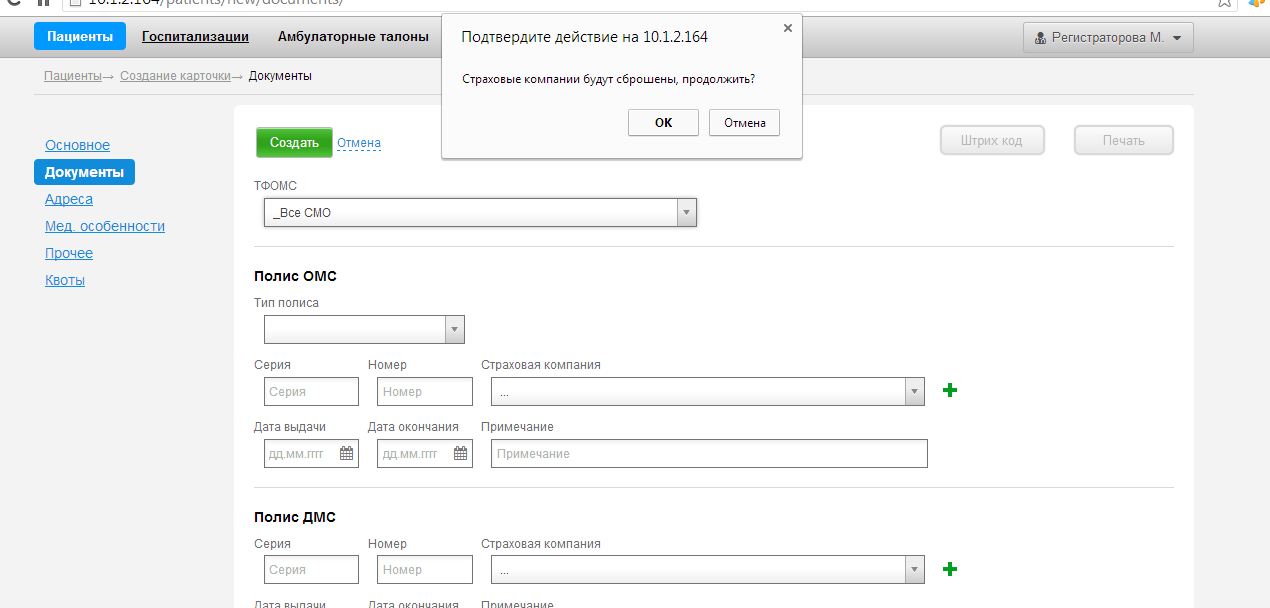The height and width of the screenshot is (608, 1270).
Task: Click the Штрих код button
Action: [992, 140]
